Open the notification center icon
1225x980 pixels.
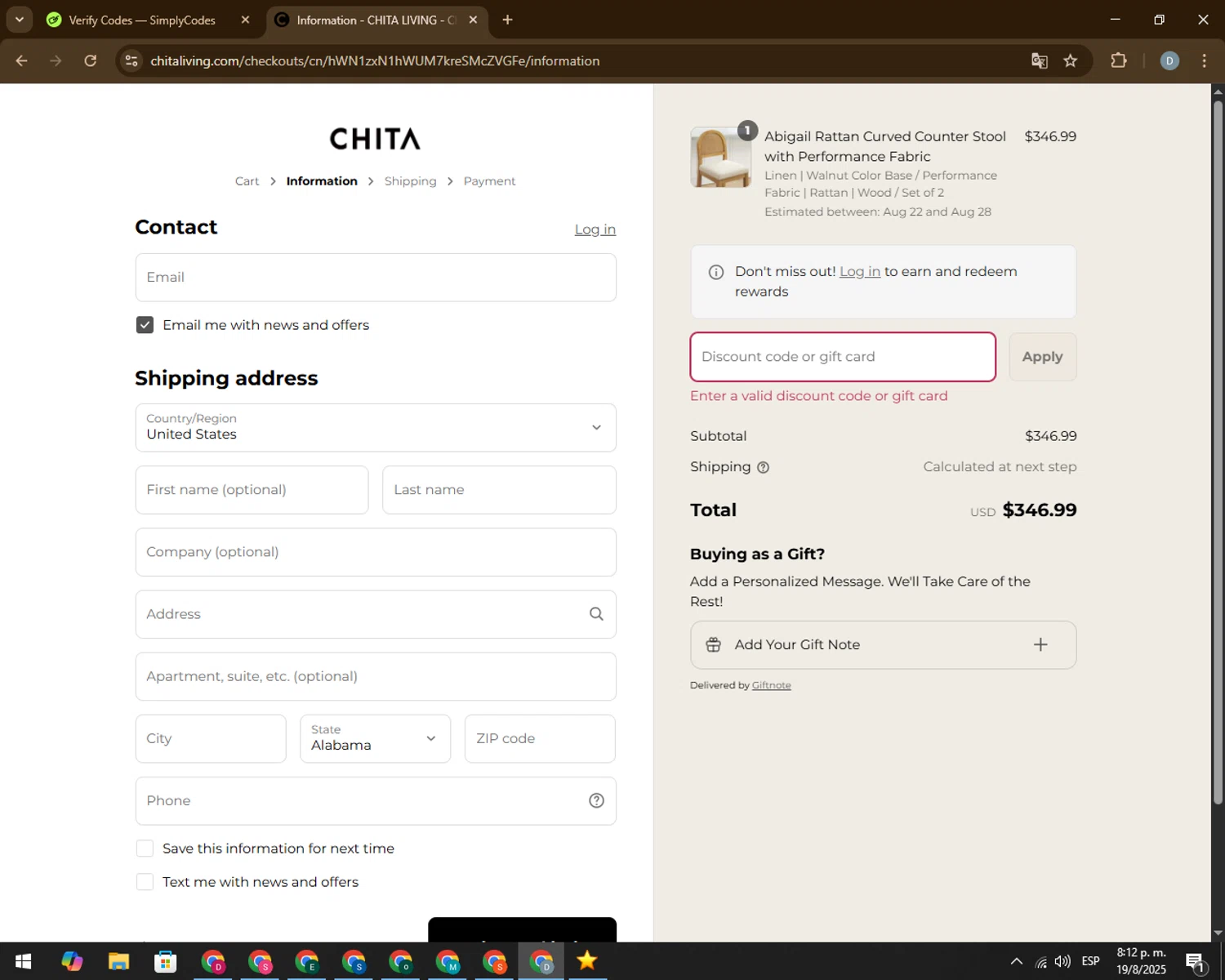pos(1196,962)
